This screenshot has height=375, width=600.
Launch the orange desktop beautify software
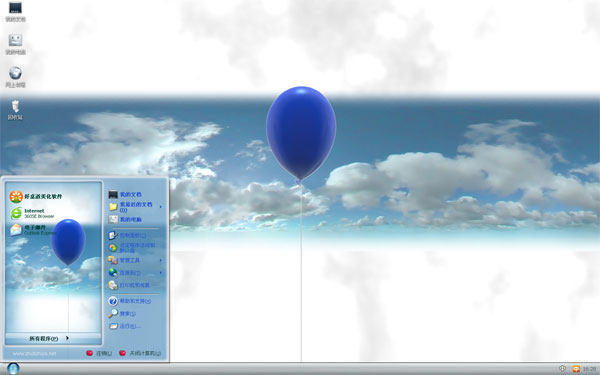(x=36, y=196)
